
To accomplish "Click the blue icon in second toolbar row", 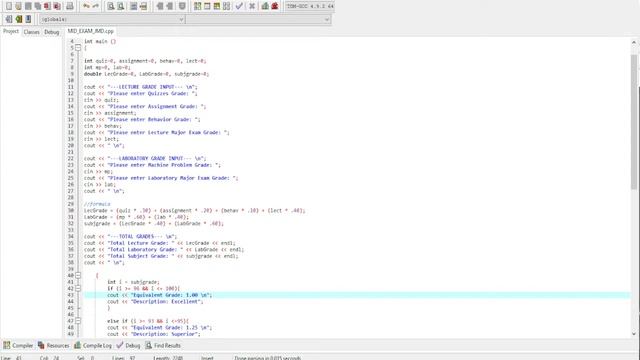I will coord(28,19).
